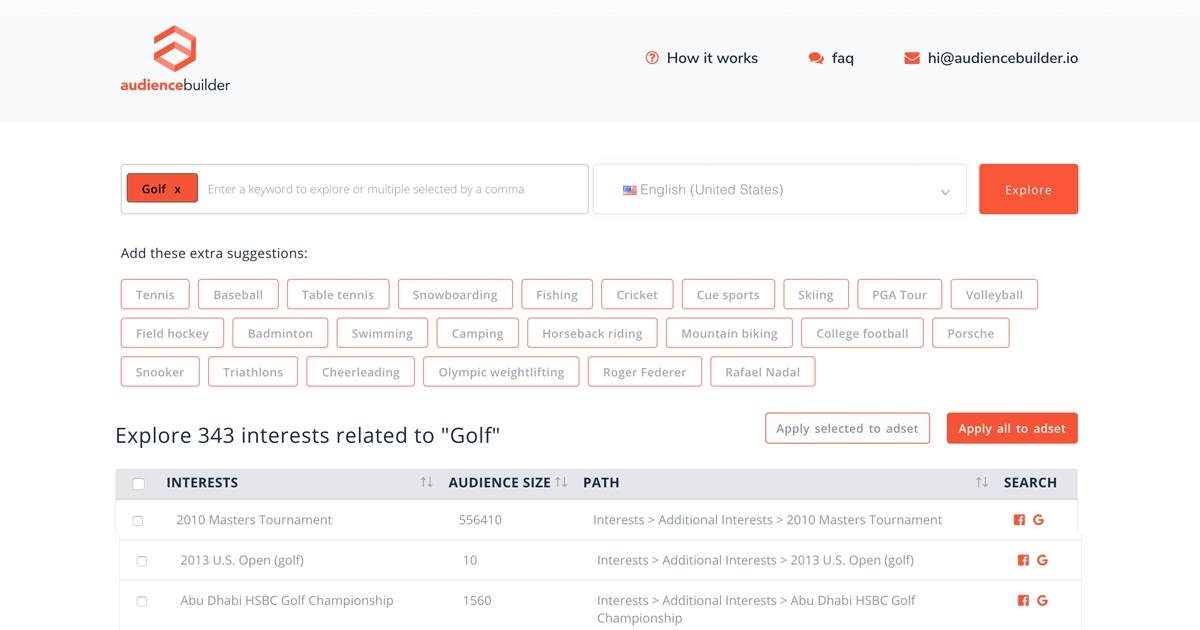
Task: Open Facebook search for Abu Dhabi HSBC Golf Championship
Action: [x=1022, y=600]
